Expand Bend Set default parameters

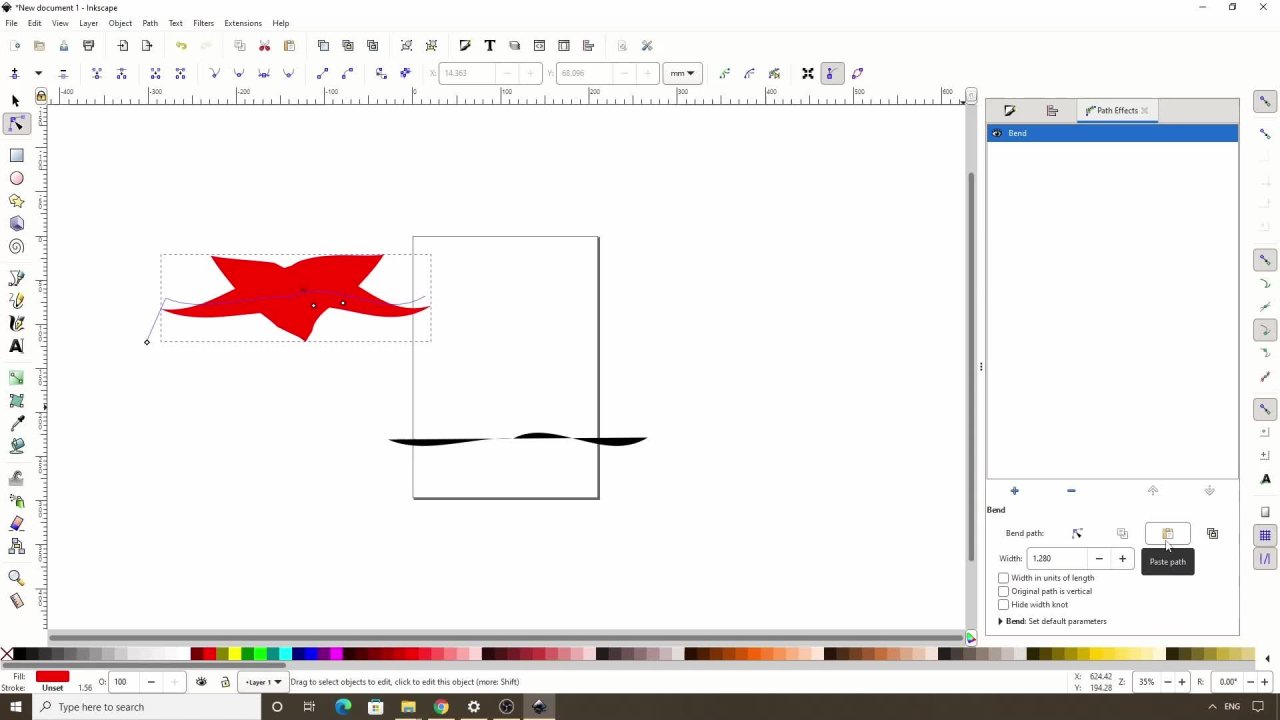click(1000, 621)
